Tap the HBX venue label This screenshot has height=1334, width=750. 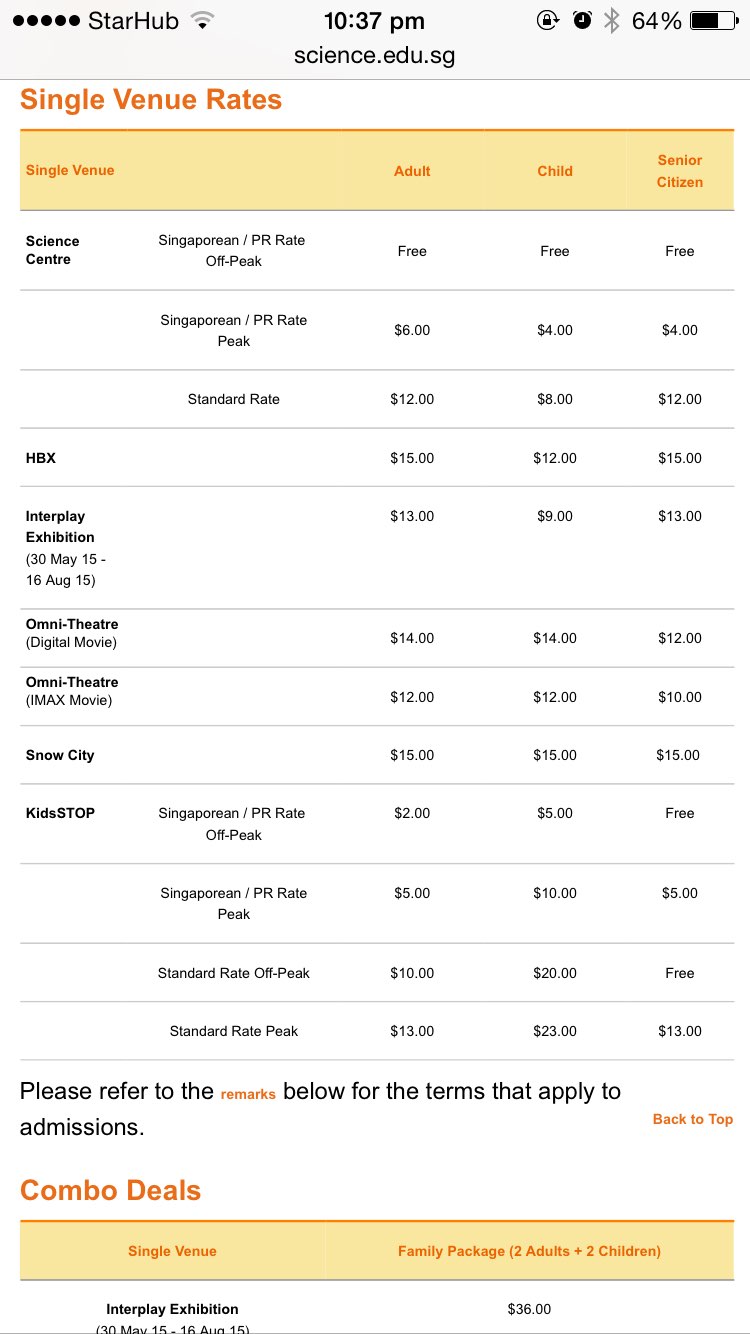tap(41, 458)
